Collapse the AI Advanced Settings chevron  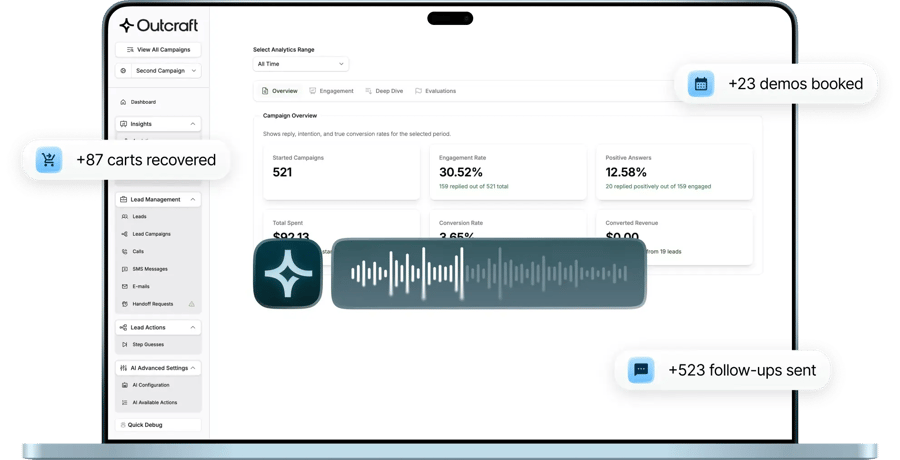pyautogui.click(x=193, y=368)
